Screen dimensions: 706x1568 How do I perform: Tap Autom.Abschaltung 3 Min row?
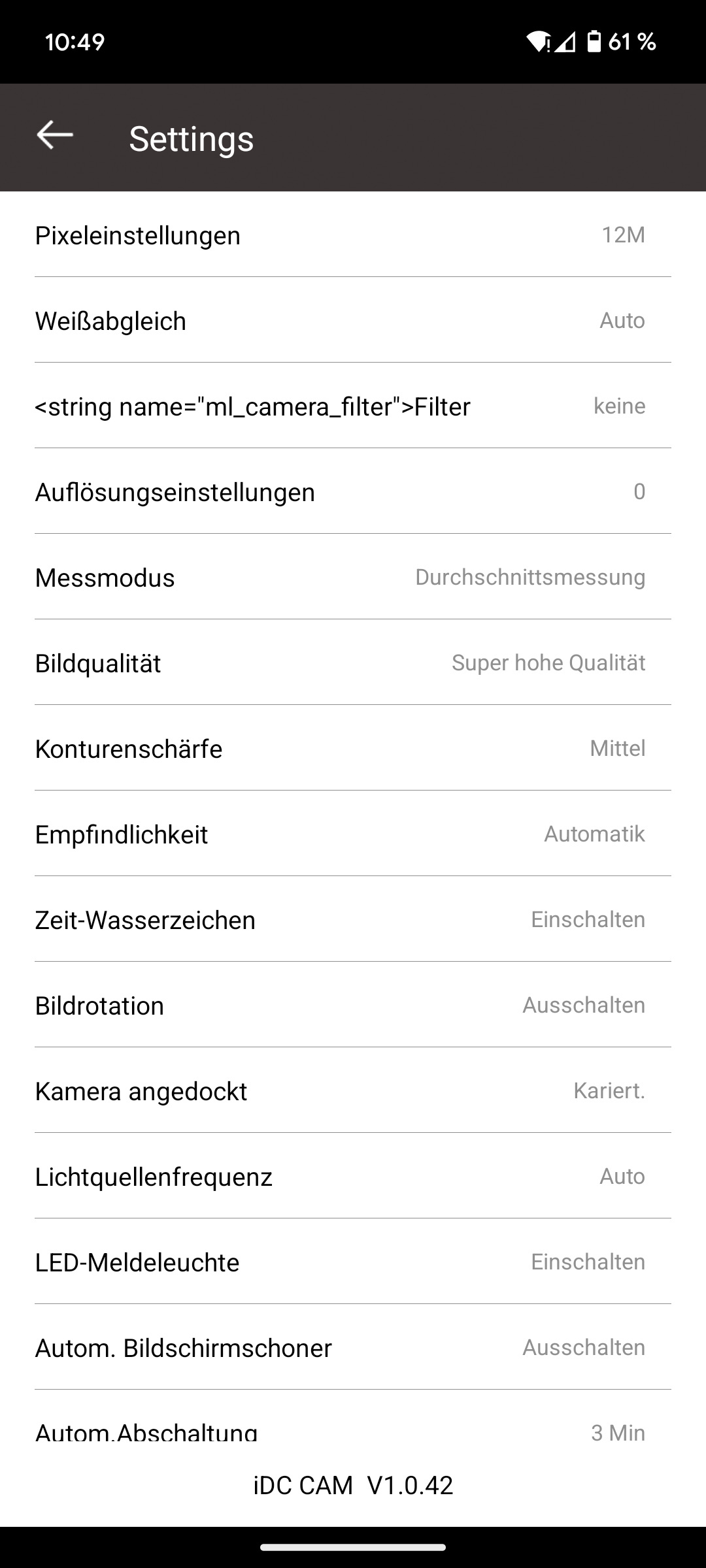point(353,1431)
